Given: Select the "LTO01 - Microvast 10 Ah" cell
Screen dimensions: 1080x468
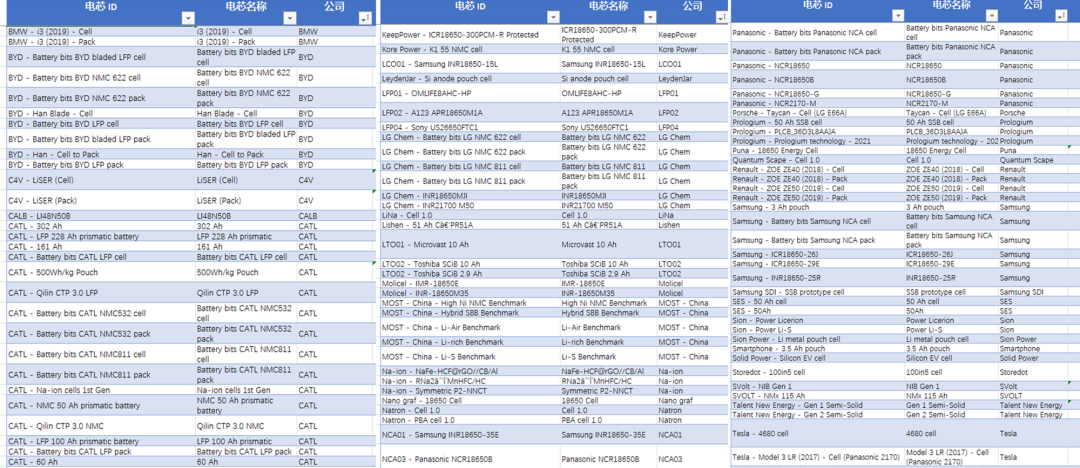Looking at the screenshot, I should [x=470, y=245].
